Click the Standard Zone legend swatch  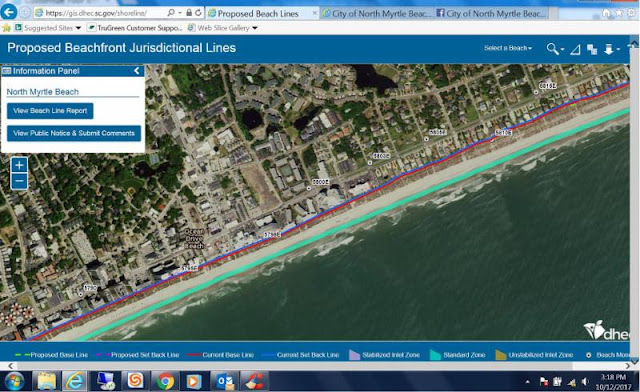click(x=436, y=355)
